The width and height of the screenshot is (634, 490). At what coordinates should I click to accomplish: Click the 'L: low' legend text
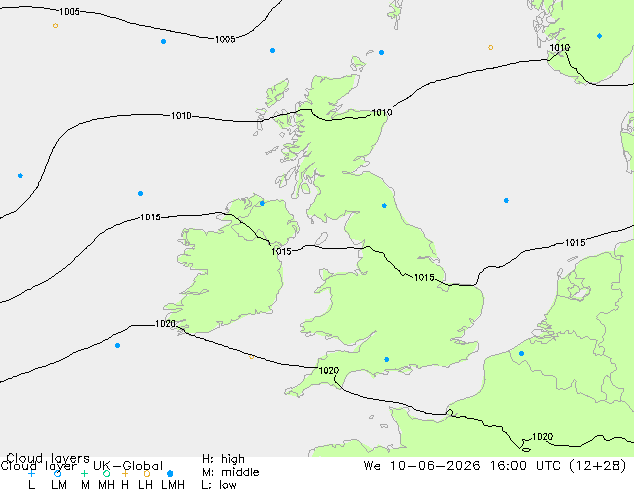point(219,485)
